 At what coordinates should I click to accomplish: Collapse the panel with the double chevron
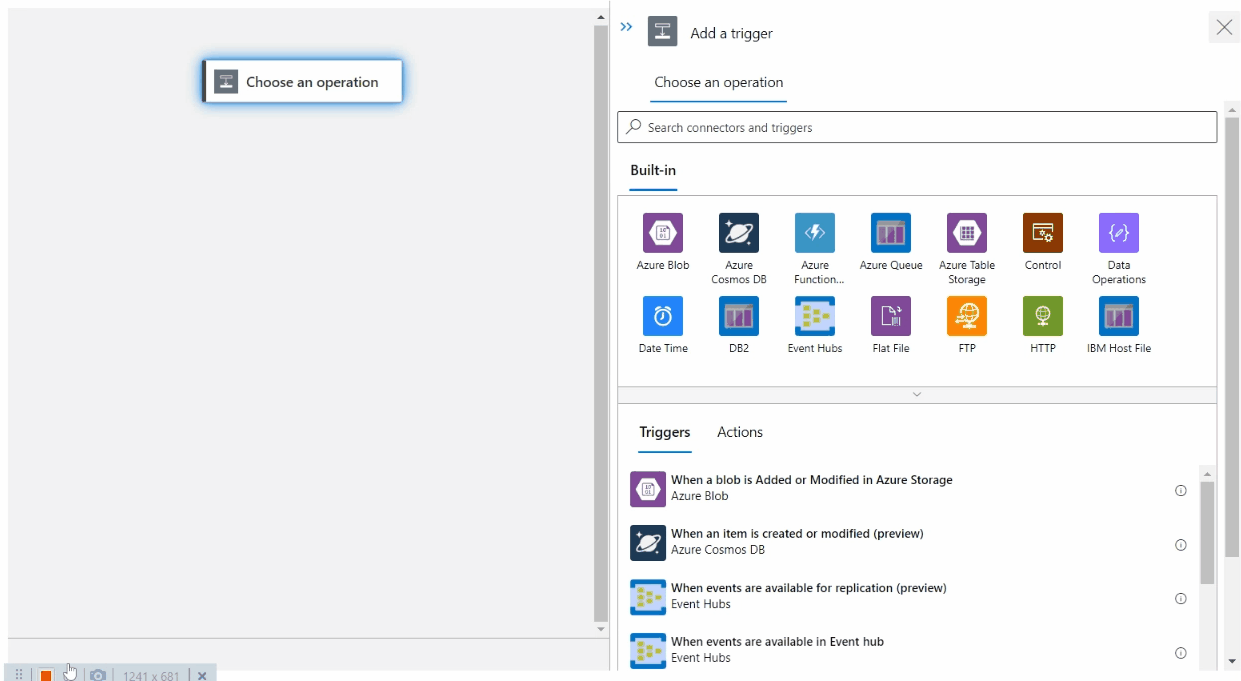click(x=626, y=27)
